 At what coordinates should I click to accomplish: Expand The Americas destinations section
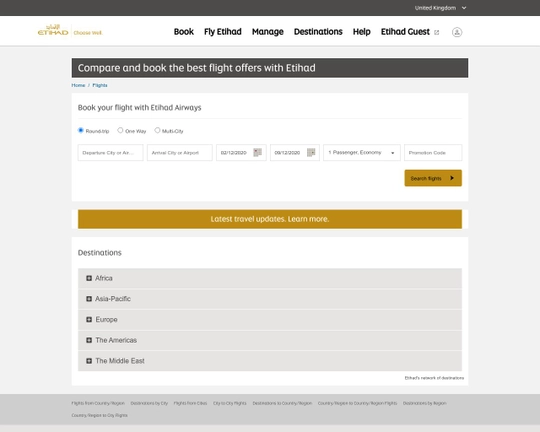click(x=270, y=340)
